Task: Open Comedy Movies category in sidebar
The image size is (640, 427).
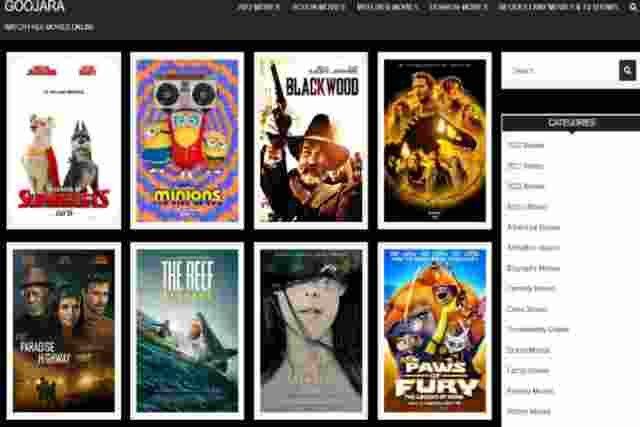Action: click(531, 289)
